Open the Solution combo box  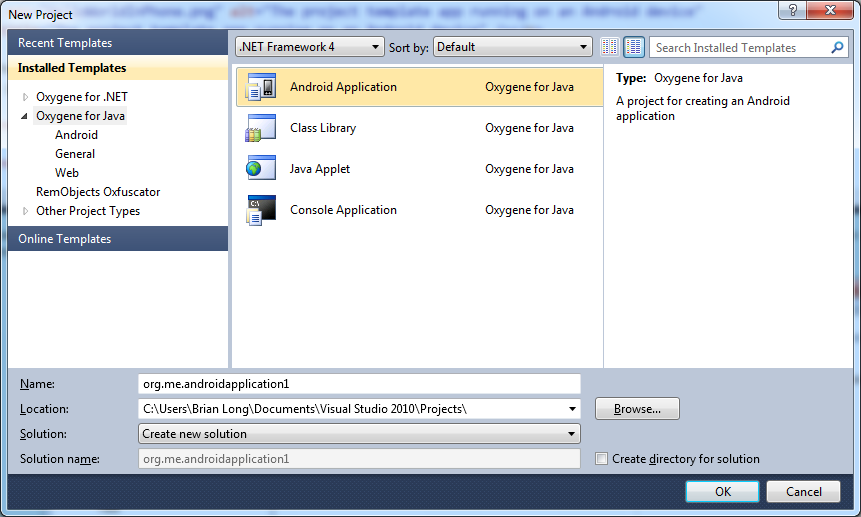tap(359, 434)
